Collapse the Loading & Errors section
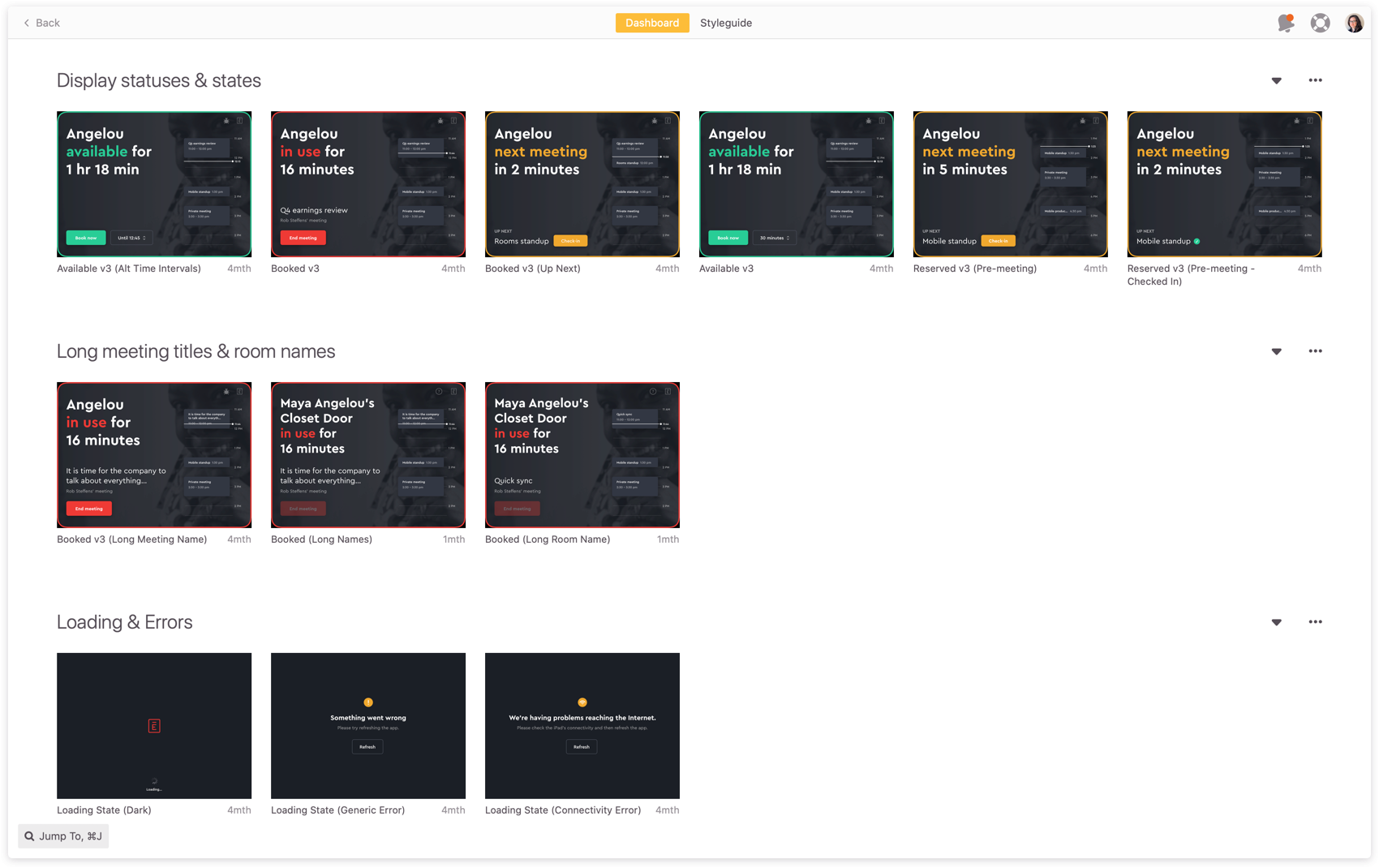1379x868 pixels. (x=1277, y=622)
